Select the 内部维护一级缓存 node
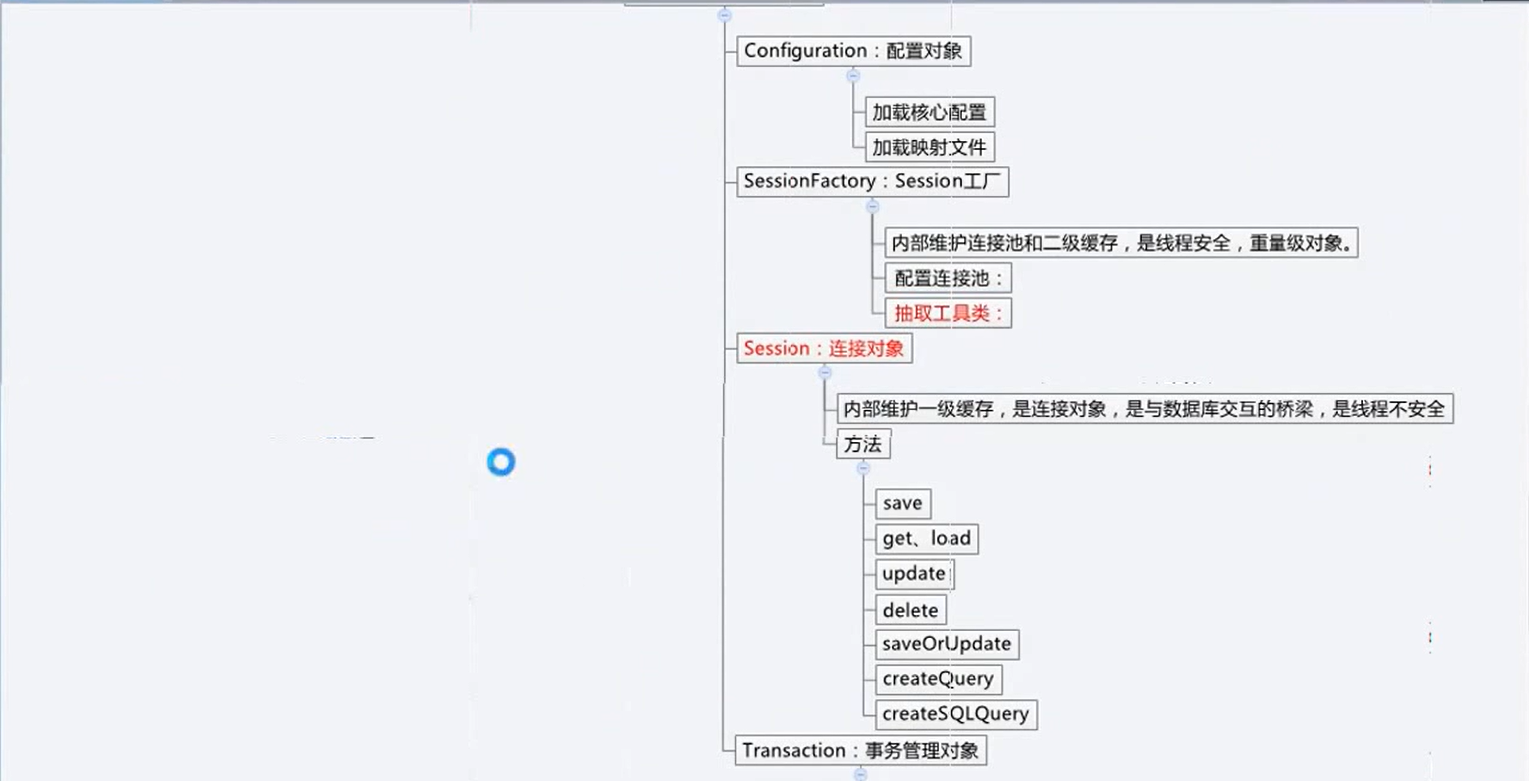The image size is (1529, 781). (1144, 408)
